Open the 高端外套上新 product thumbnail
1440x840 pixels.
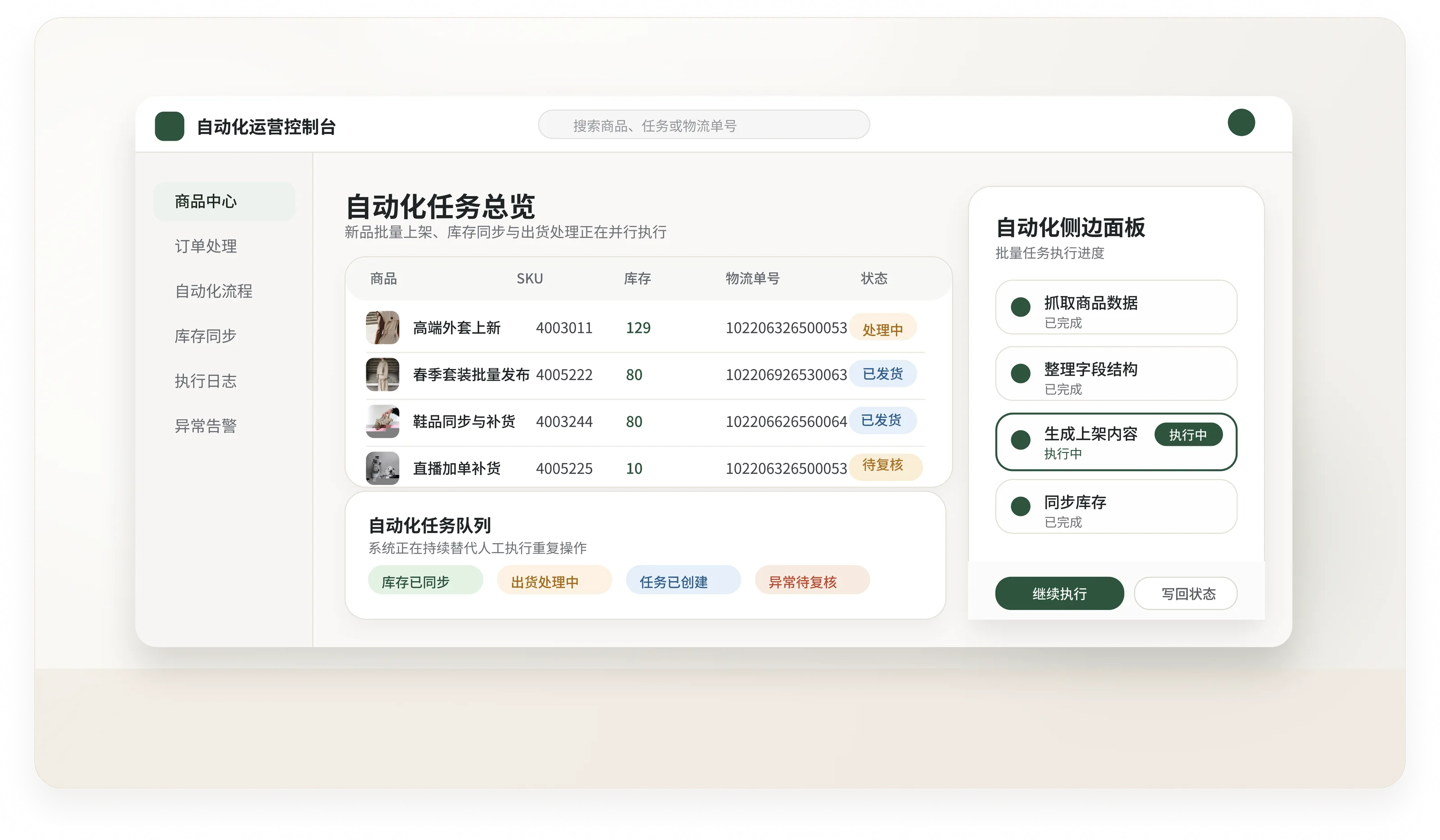pos(383,328)
